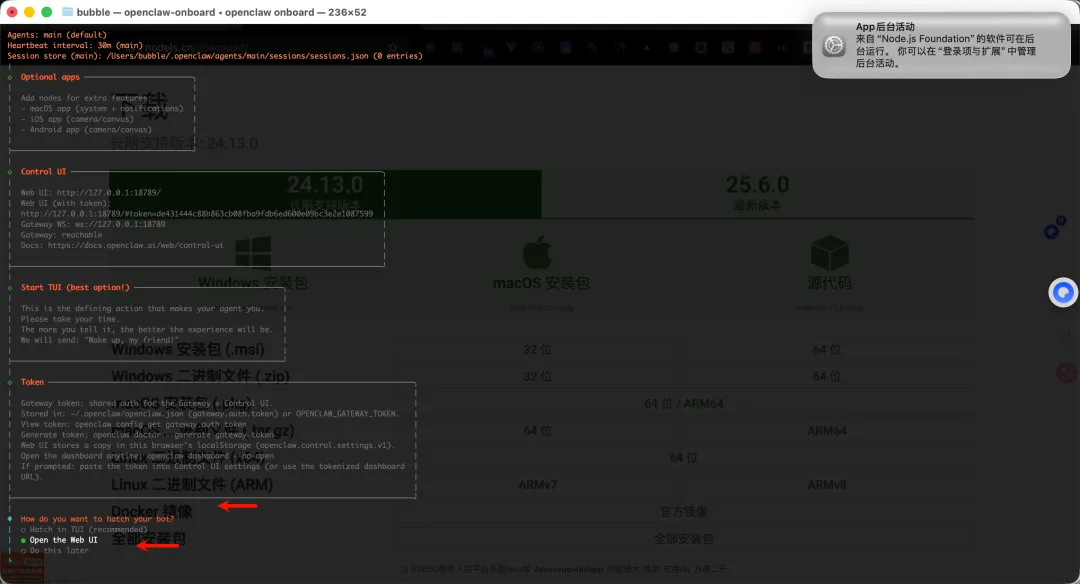1080x584 pixels.
Task: Click "64 位" in the Windows .msi row
Action: (827, 350)
